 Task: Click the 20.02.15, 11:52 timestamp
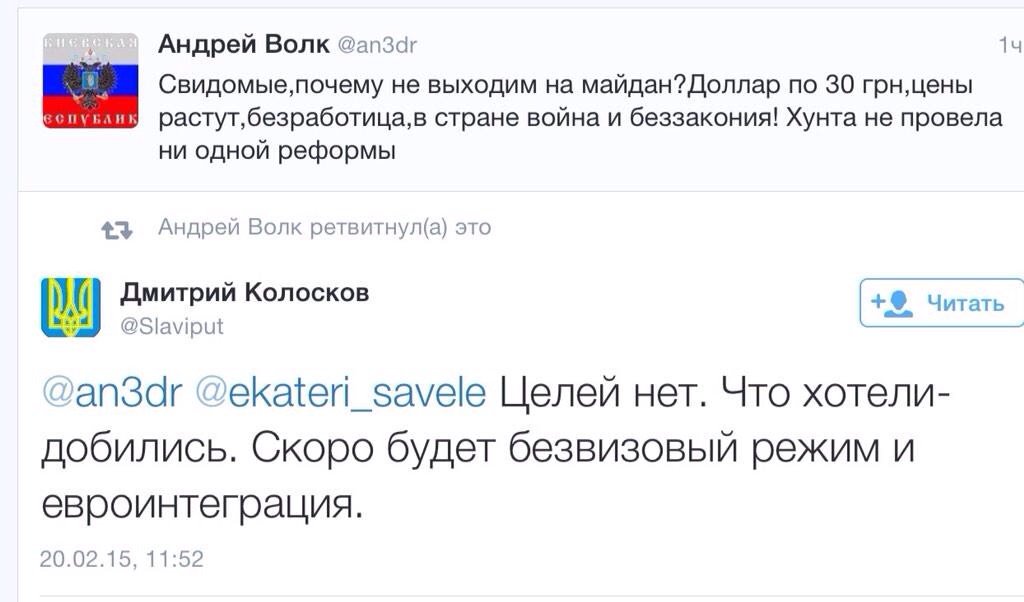pos(121,559)
